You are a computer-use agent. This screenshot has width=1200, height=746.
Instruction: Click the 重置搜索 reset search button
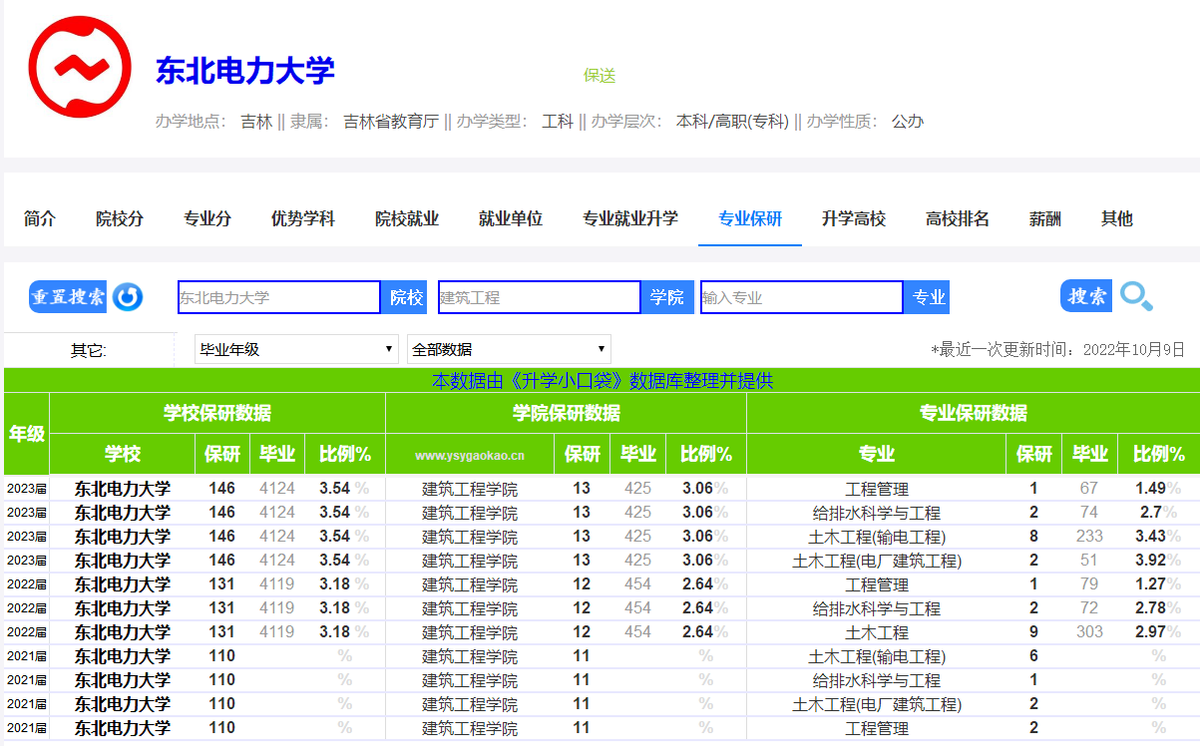[68, 297]
